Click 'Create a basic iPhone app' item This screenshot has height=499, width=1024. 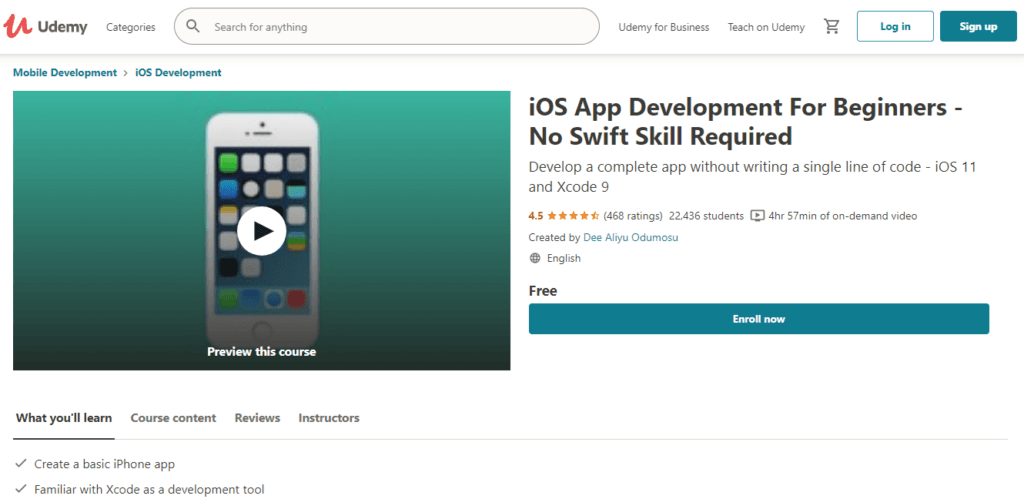(x=104, y=464)
